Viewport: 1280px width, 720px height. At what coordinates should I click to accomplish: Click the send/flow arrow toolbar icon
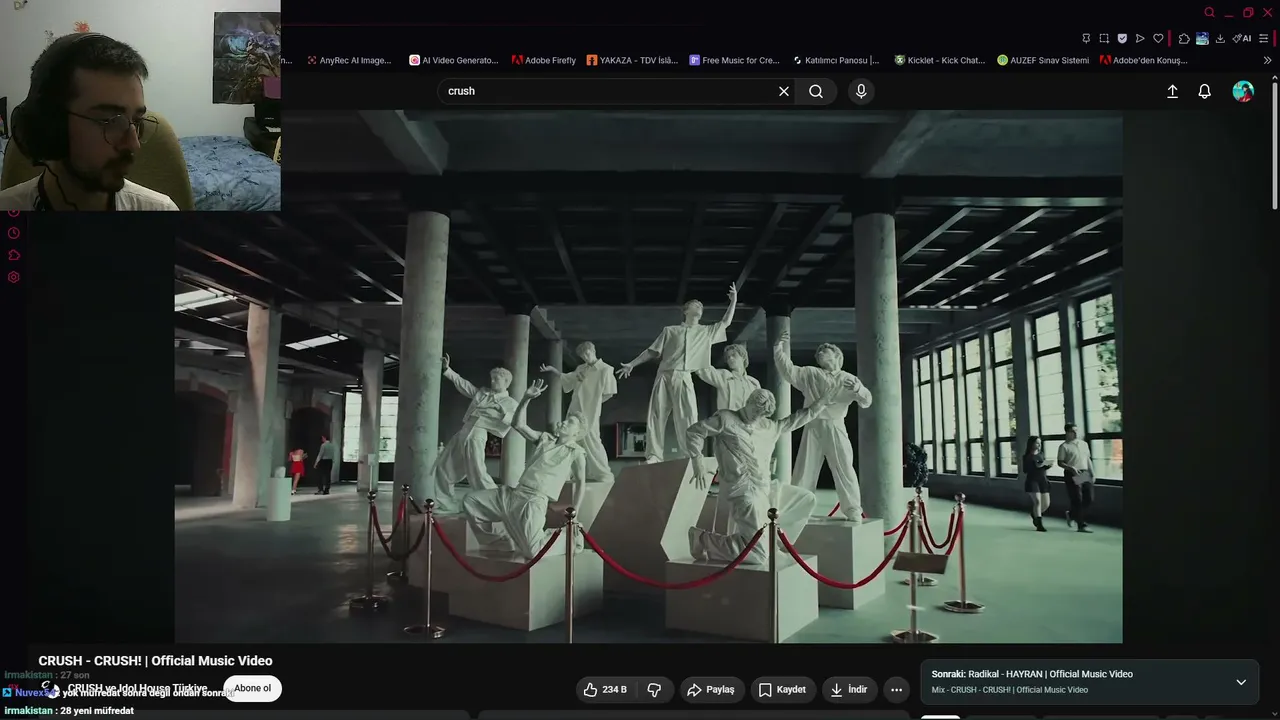tap(1140, 39)
